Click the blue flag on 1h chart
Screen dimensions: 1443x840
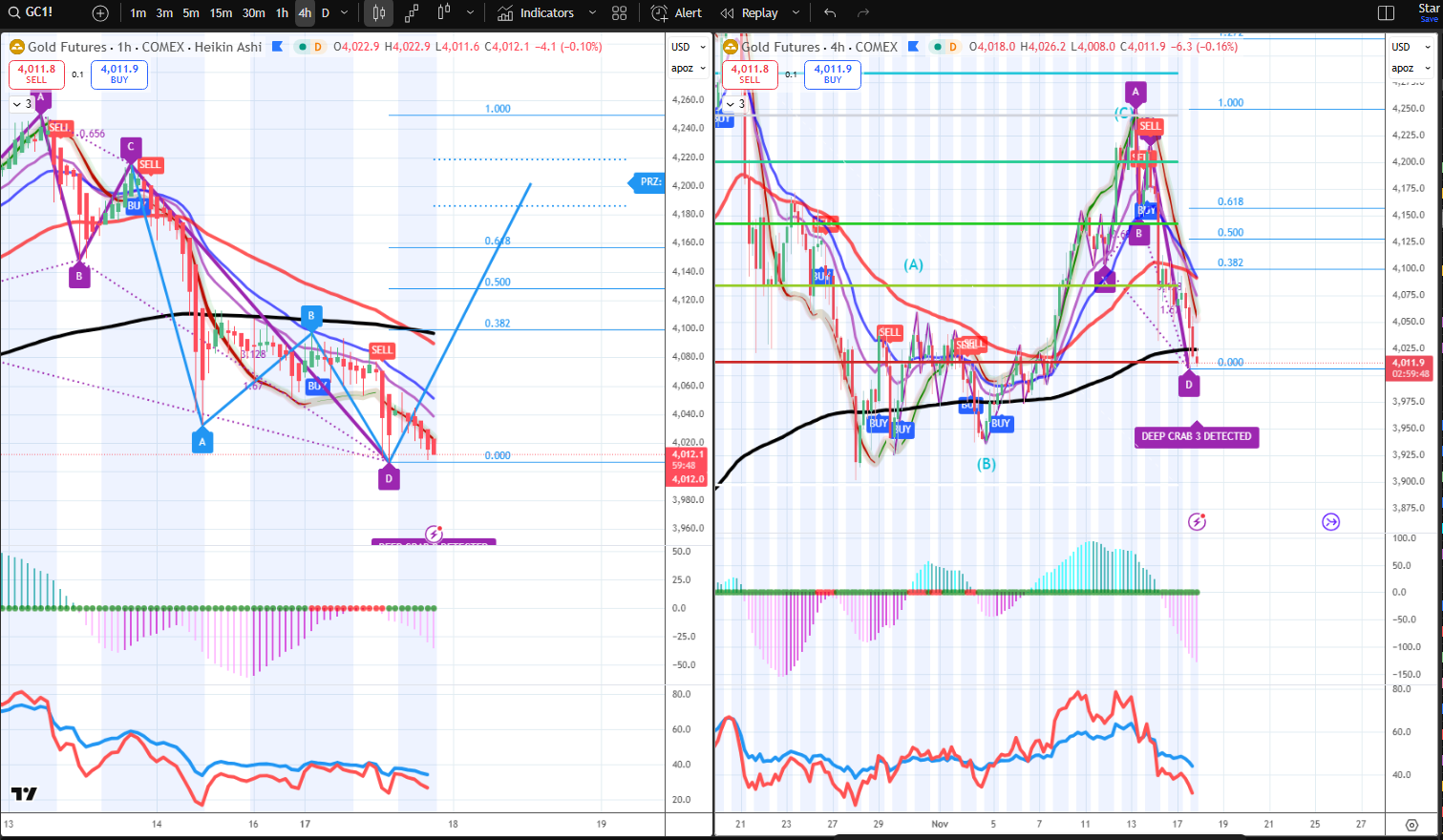277,46
